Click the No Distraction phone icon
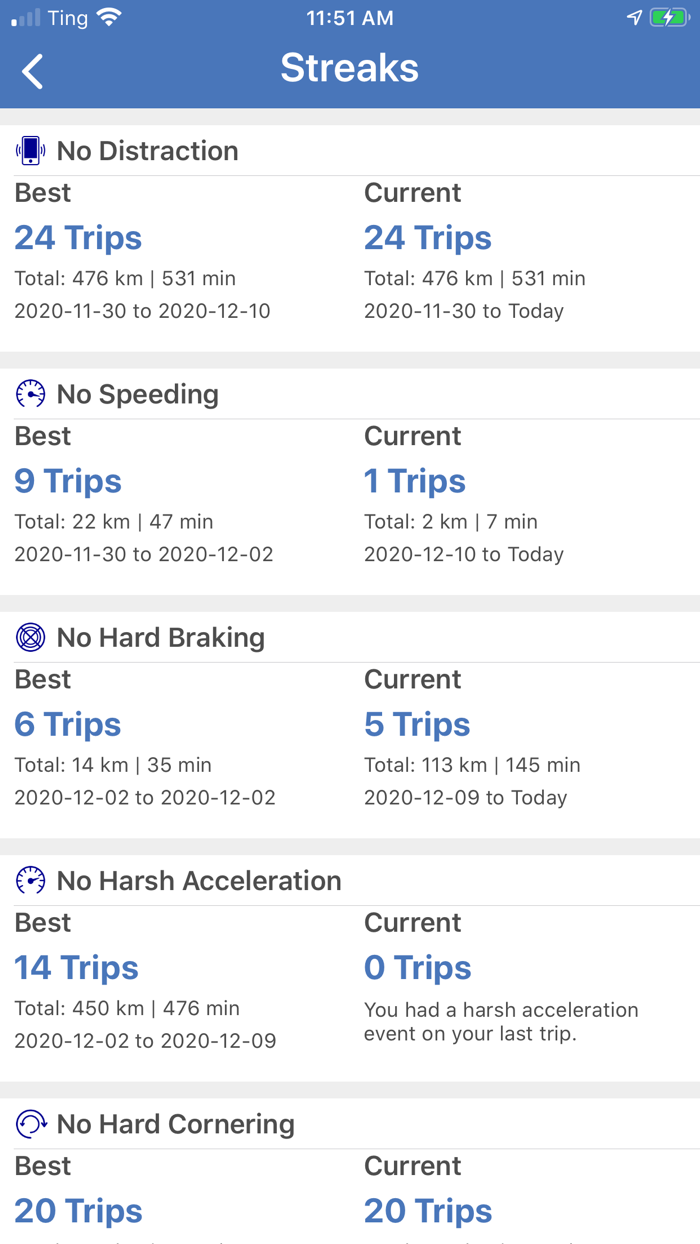The image size is (700, 1244). 31,150
